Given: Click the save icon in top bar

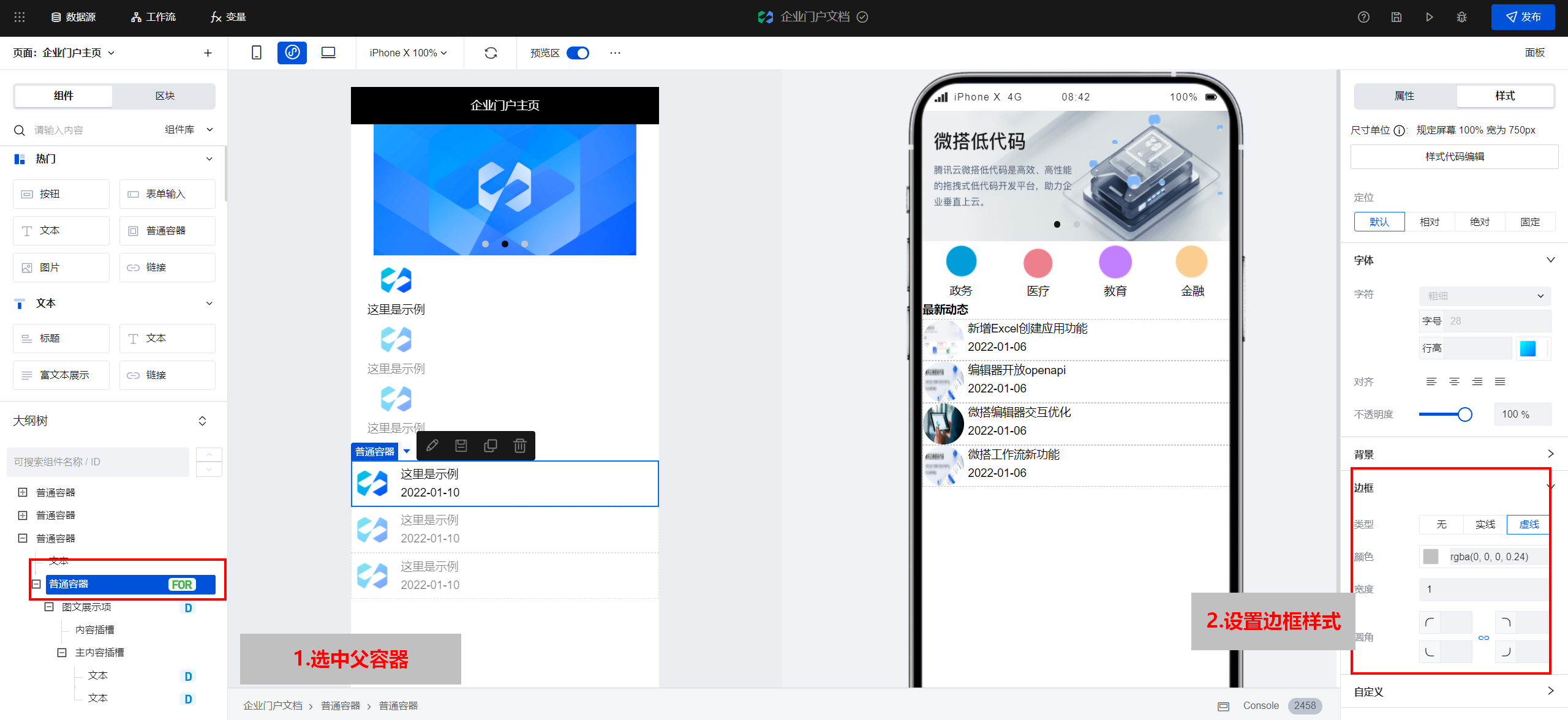Looking at the screenshot, I should click(1396, 17).
